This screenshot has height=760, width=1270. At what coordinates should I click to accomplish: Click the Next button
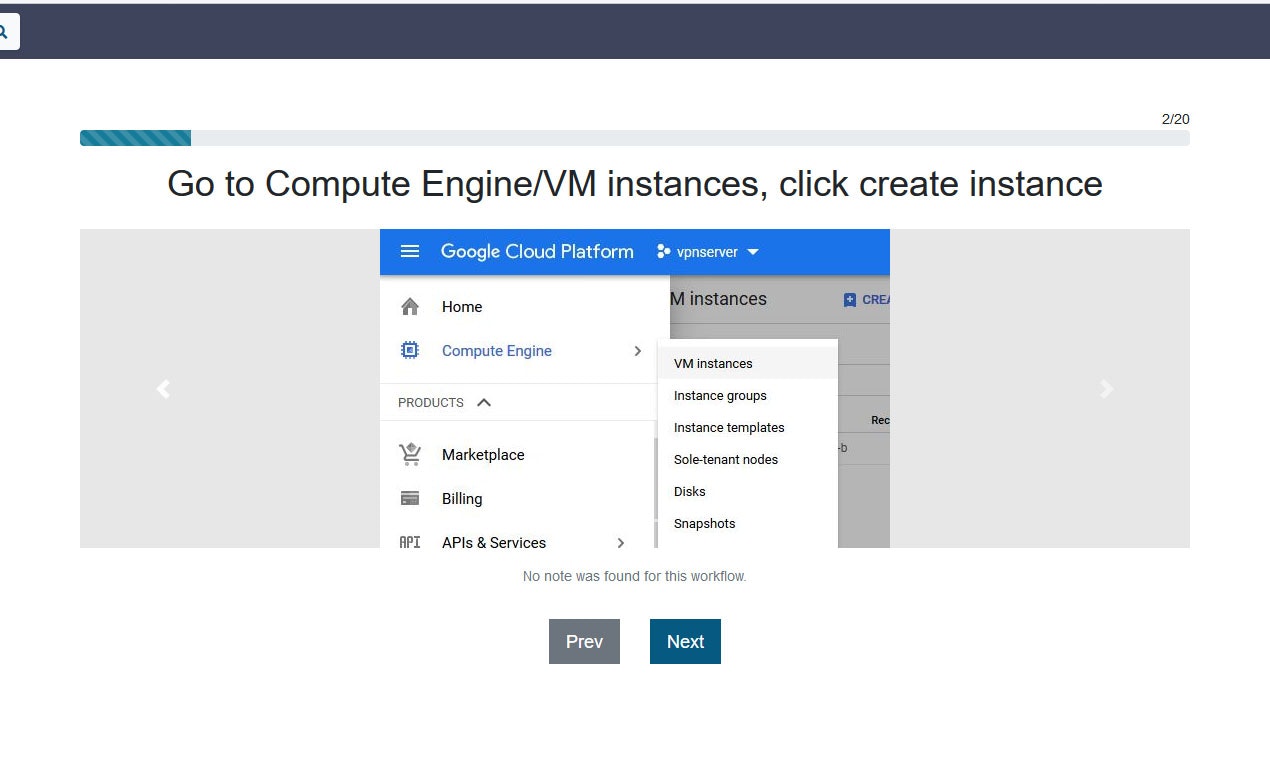685,641
